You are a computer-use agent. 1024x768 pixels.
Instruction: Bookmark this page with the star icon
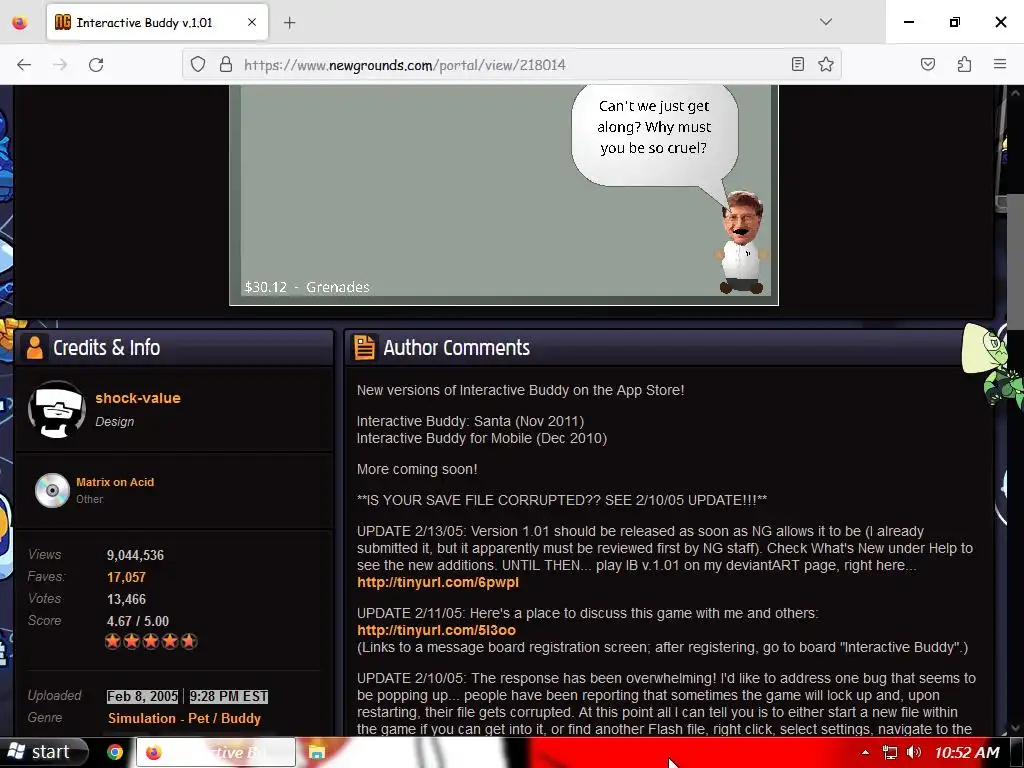826,64
